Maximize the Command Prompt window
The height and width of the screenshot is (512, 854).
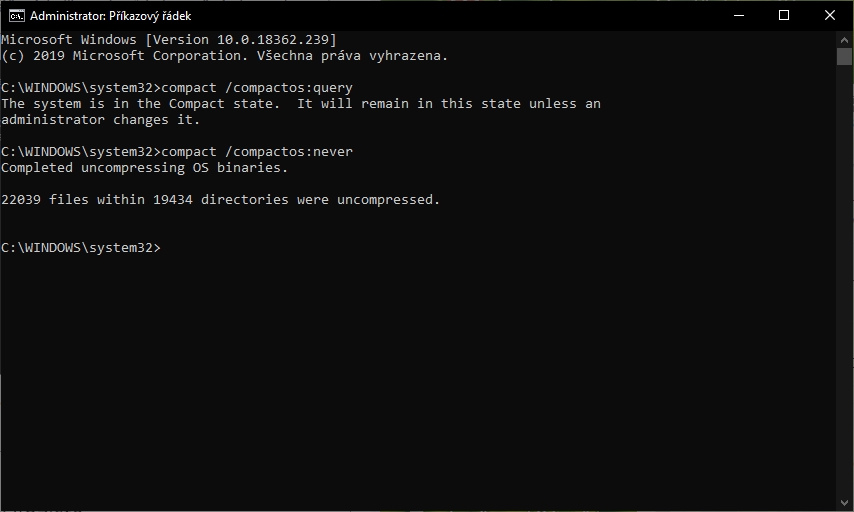[784, 15]
